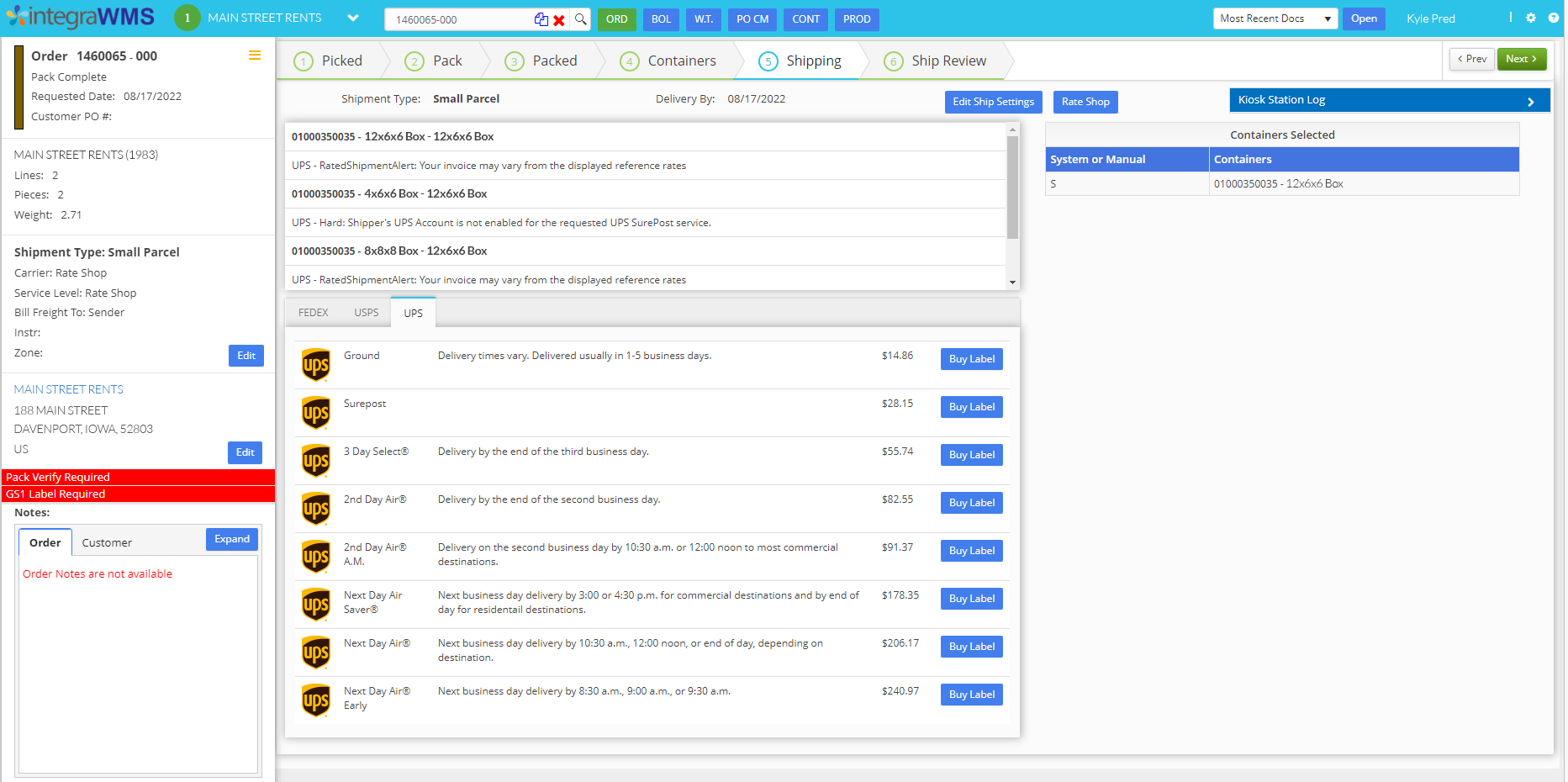Go to the Pack step

pos(434,61)
